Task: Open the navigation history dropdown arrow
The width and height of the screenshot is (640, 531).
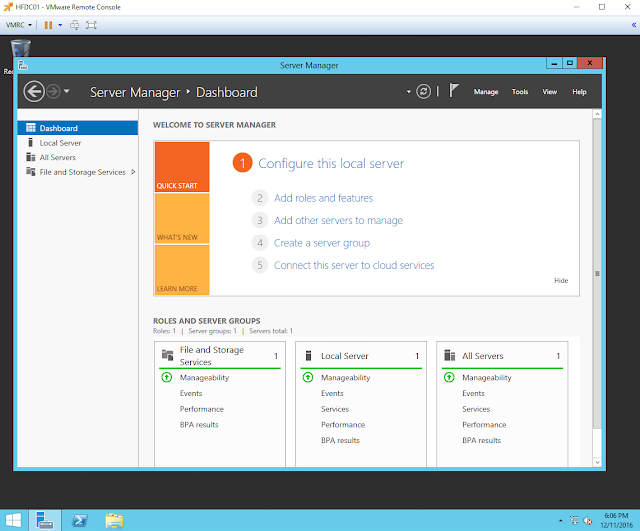Action: coord(67,91)
